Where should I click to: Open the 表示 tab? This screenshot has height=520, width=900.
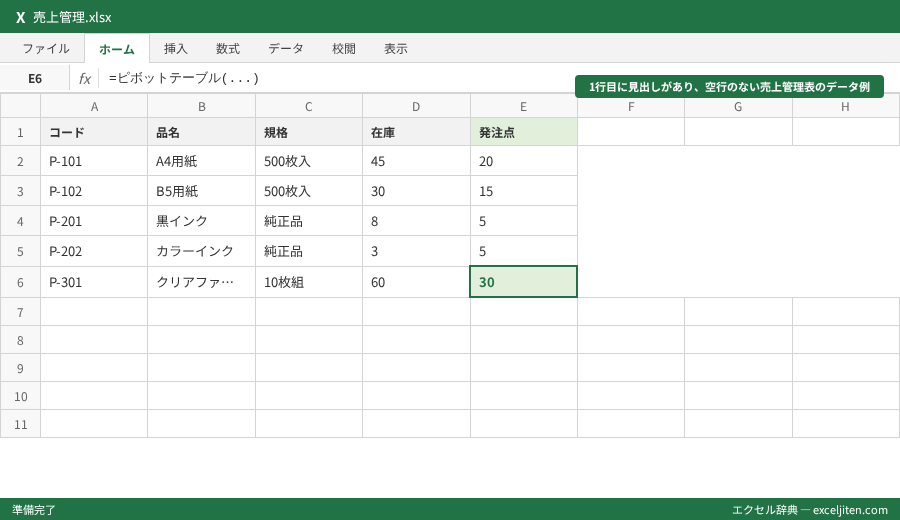click(395, 49)
